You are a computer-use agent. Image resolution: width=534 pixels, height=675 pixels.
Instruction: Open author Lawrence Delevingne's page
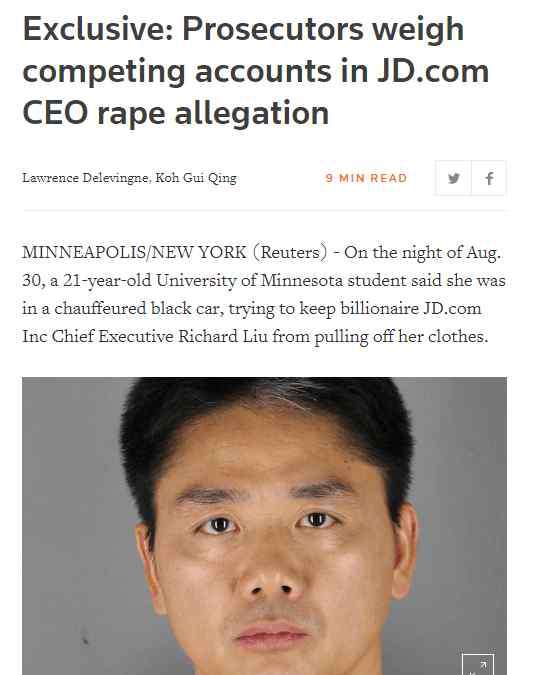pyautogui.click(x=86, y=178)
